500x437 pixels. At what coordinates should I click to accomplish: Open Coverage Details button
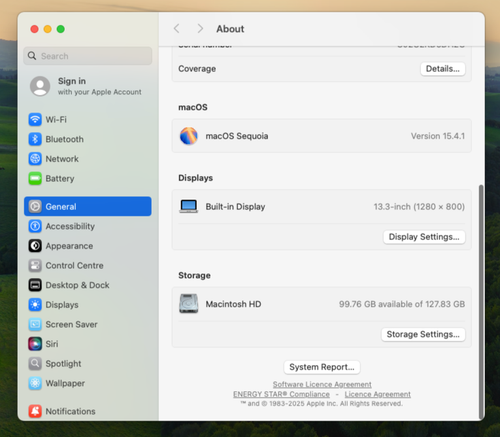click(x=443, y=69)
